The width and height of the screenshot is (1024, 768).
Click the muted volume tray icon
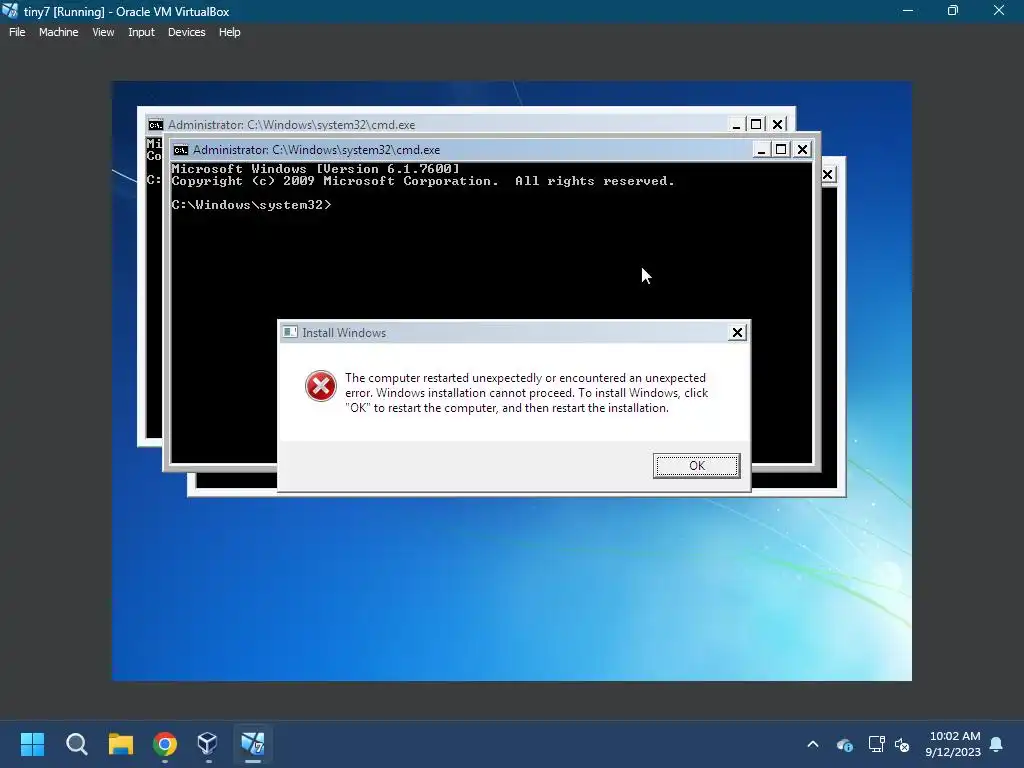[x=903, y=744]
